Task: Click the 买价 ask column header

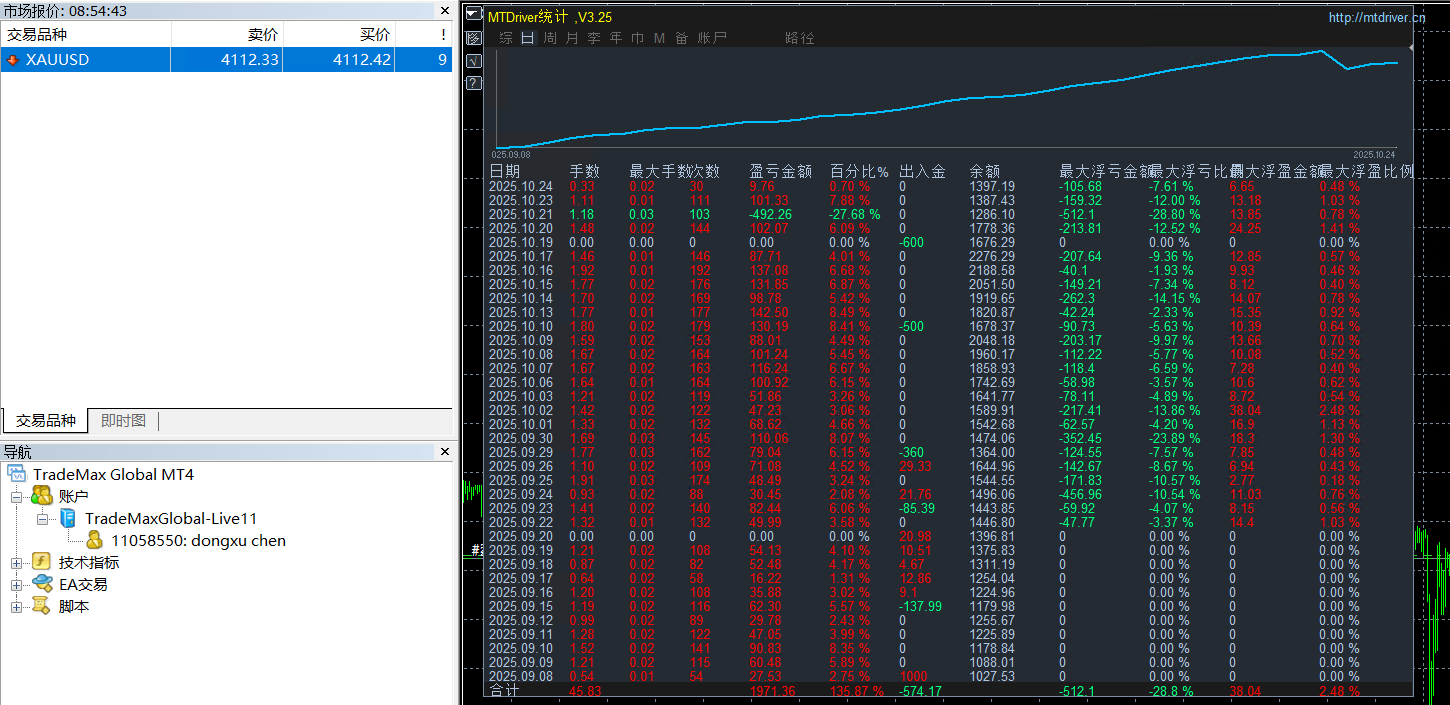Action: tap(339, 34)
